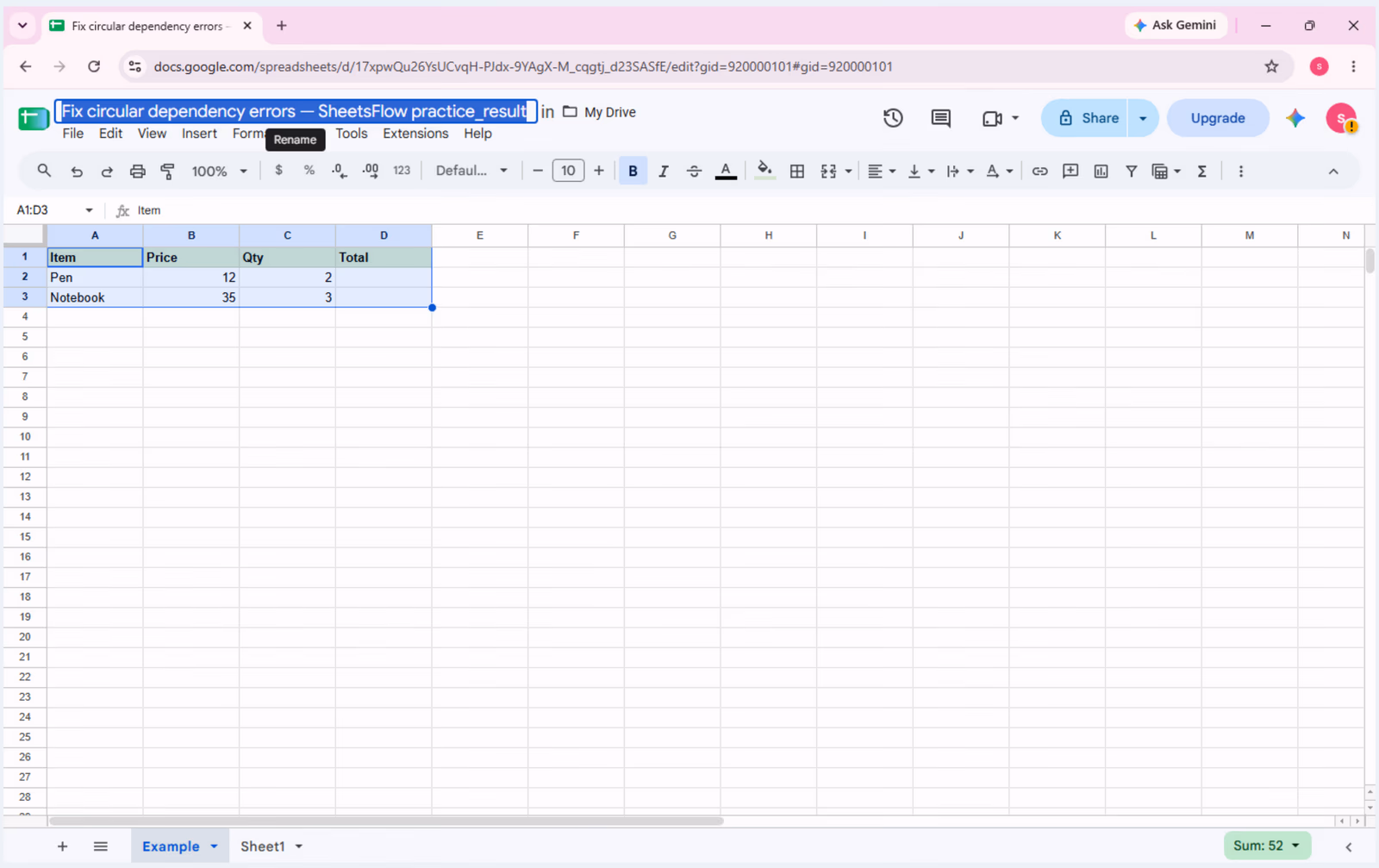Apply strikethrough formatting
The height and width of the screenshot is (868, 1379).
pyautogui.click(x=694, y=171)
